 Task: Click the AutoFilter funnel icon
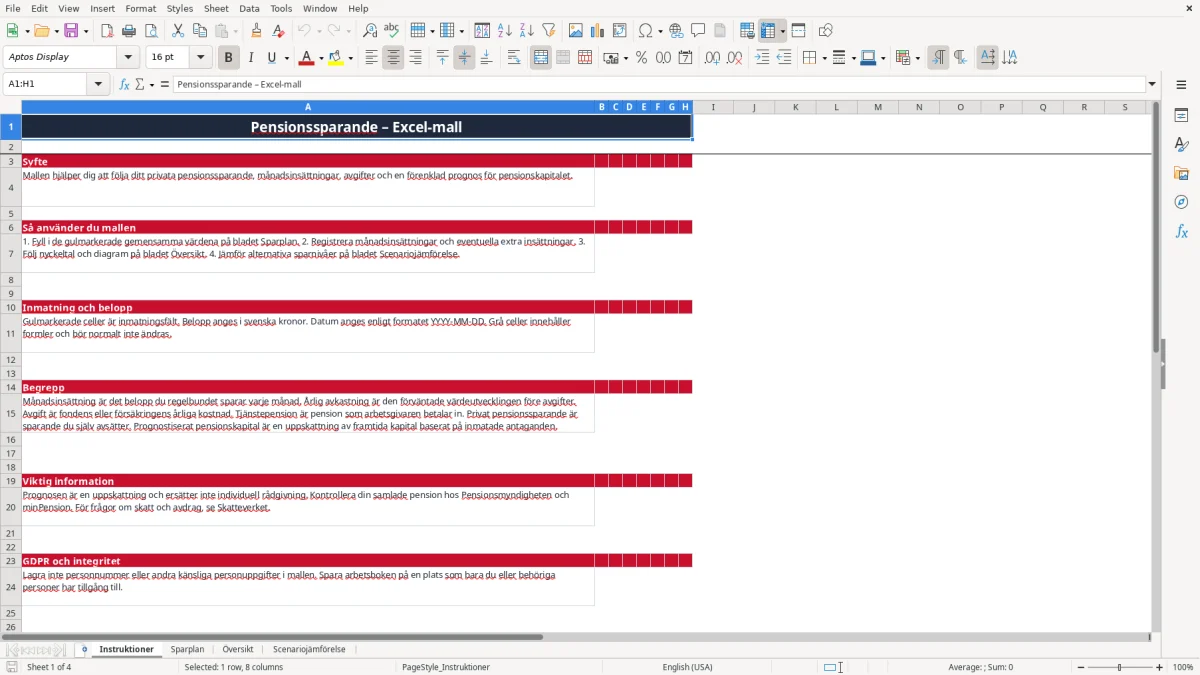pos(548,31)
